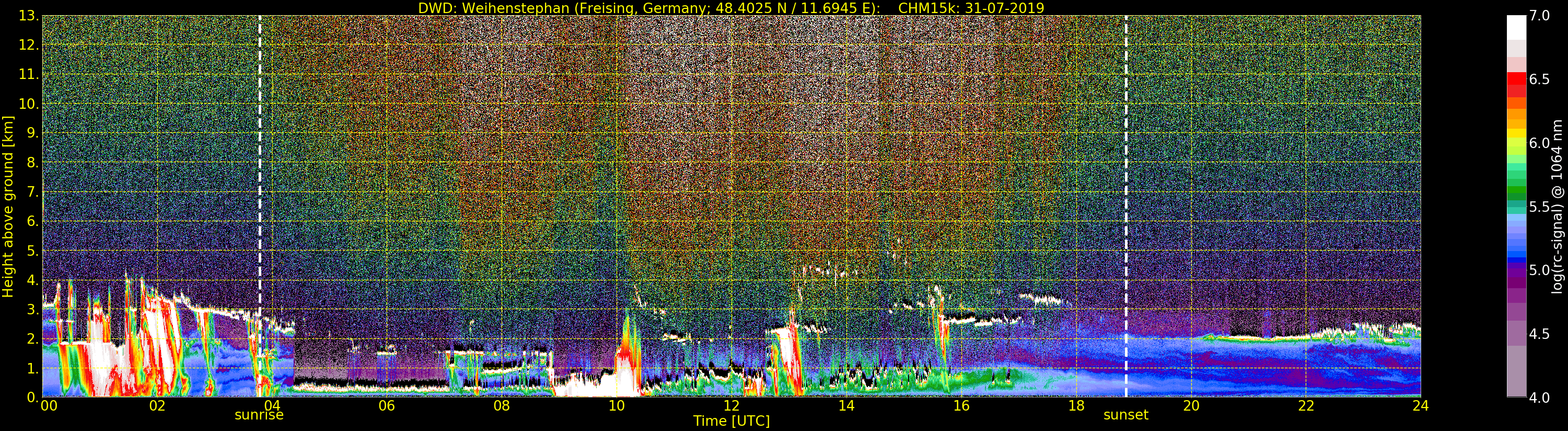Click the 7.0 label on the colorbar
Viewport: 1568px width, 431px height.
[1539, 16]
